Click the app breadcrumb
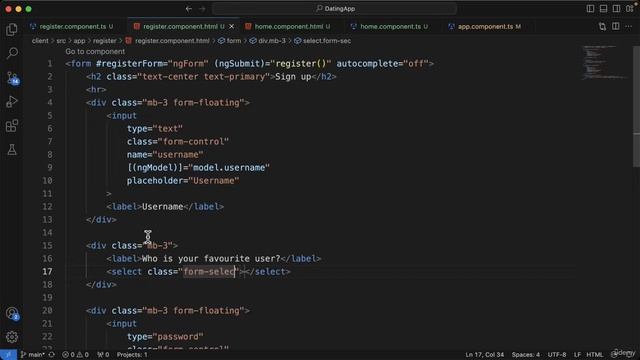The width and height of the screenshot is (640, 360). coord(79,41)
